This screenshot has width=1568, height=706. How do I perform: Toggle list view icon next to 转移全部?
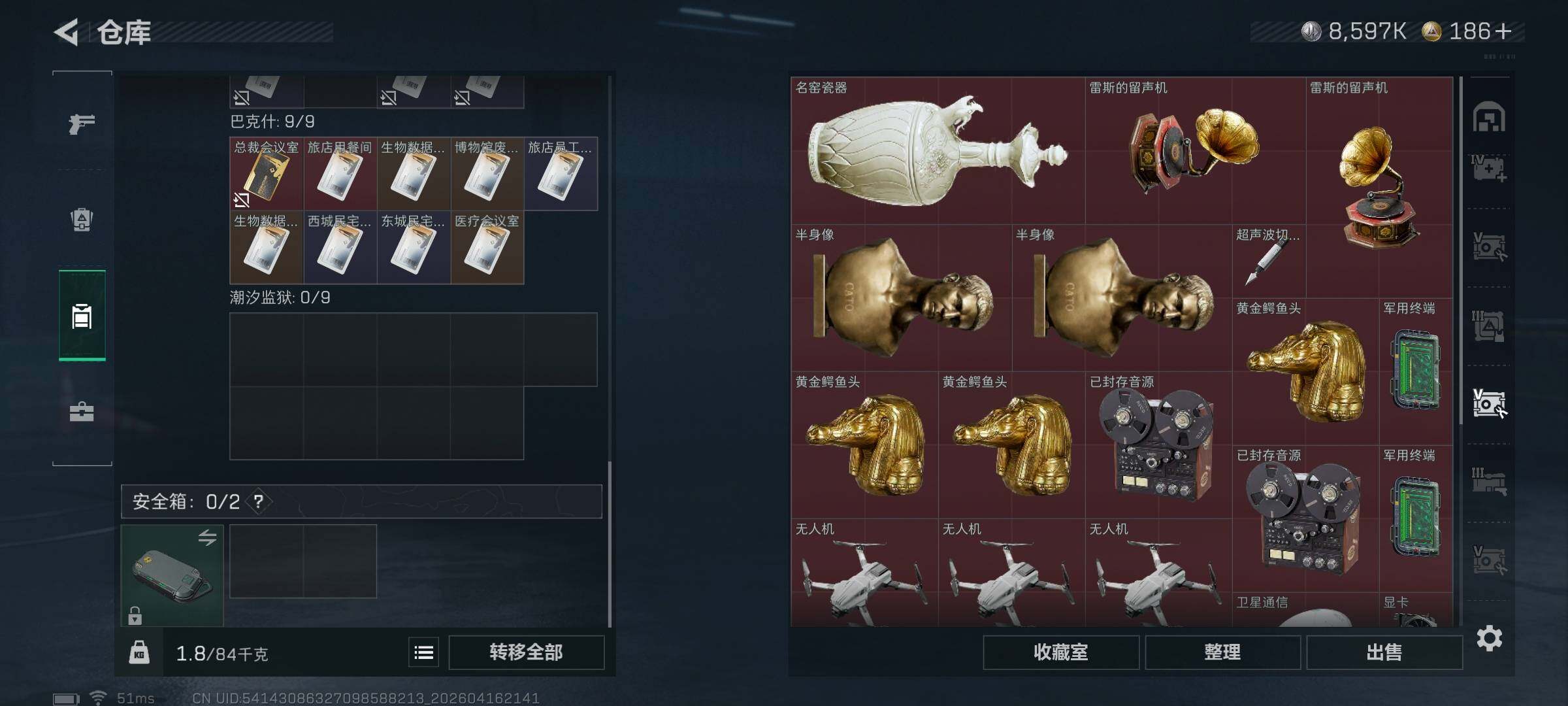pos(424,652)
